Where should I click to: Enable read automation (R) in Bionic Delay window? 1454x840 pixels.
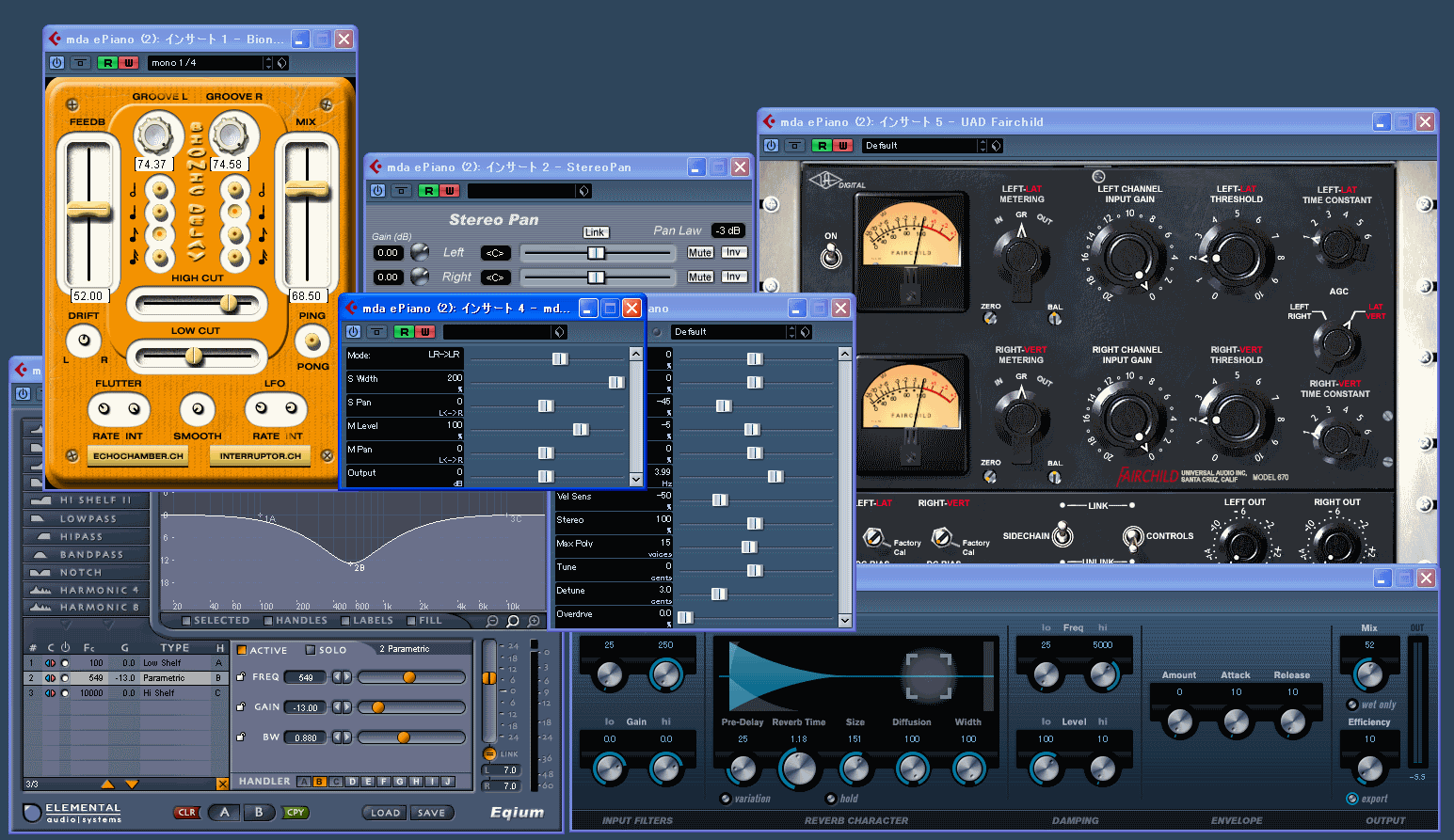click(107, 63)
